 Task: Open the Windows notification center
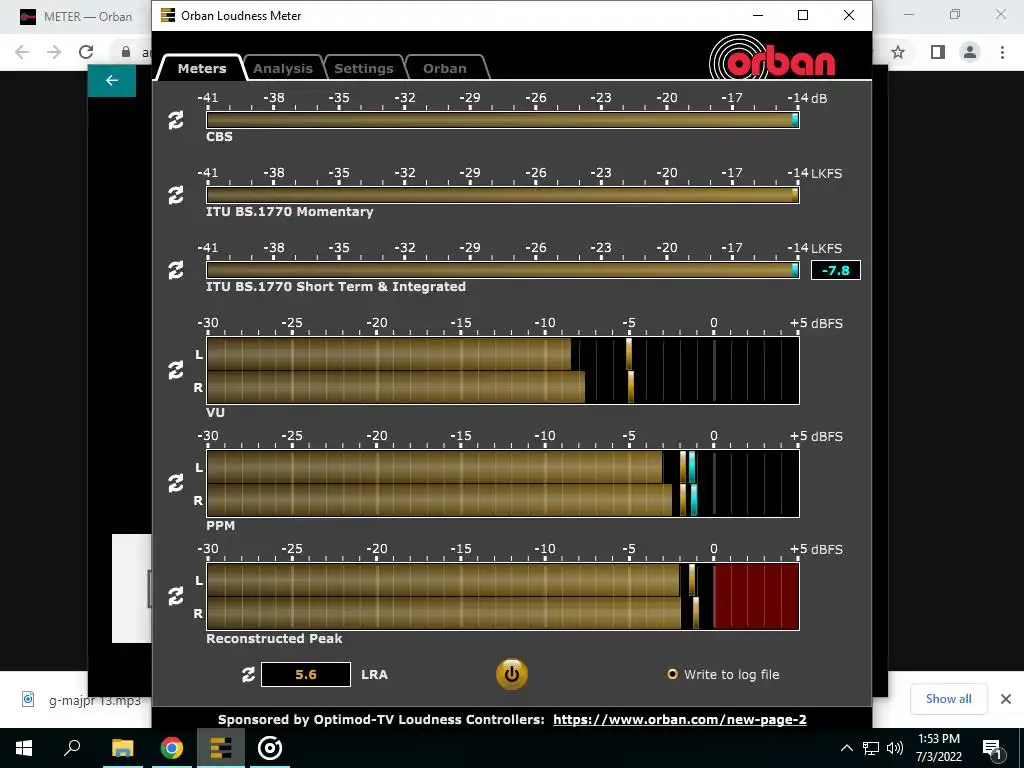992,748
